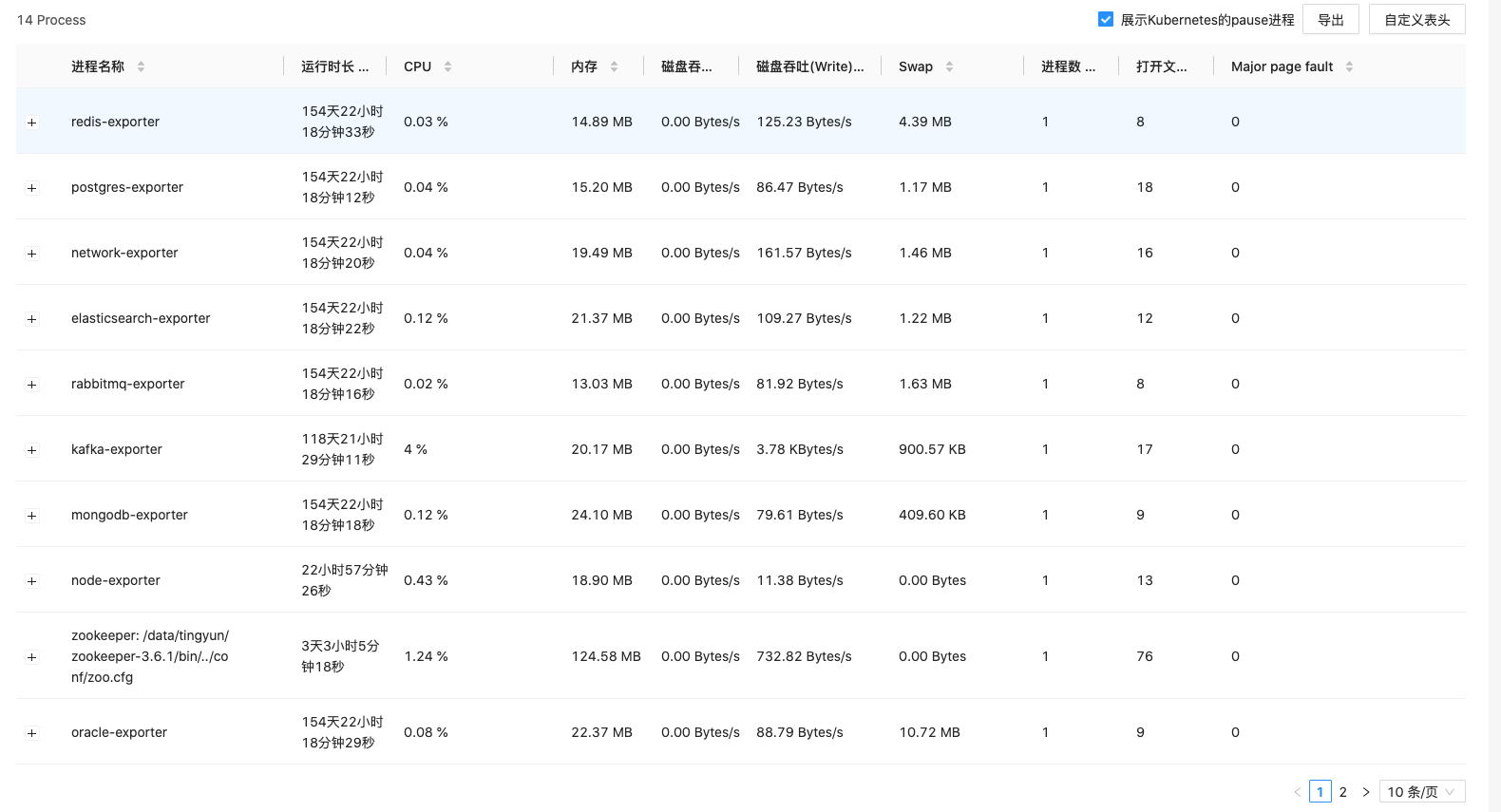Select oracle-exporter process name
Screen dimensions: 1501x812
click(x=119, y=732)
